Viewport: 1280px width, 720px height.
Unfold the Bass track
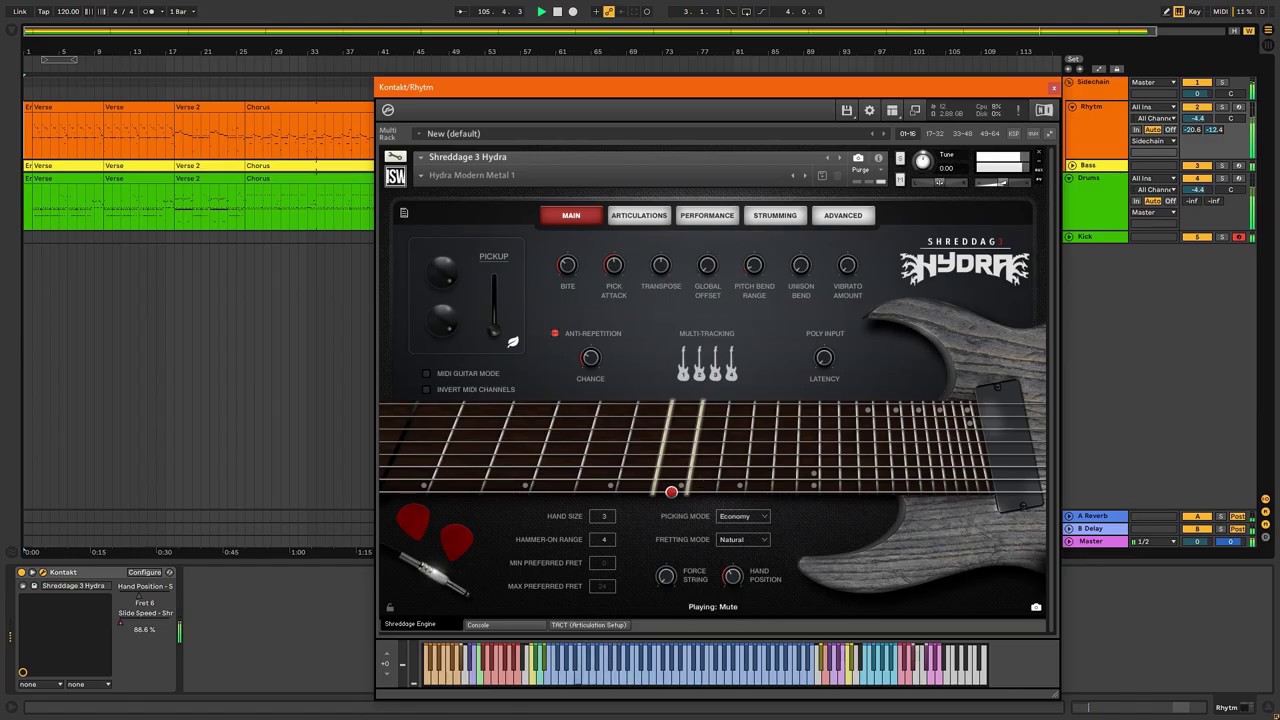[x=1072, y=166]
